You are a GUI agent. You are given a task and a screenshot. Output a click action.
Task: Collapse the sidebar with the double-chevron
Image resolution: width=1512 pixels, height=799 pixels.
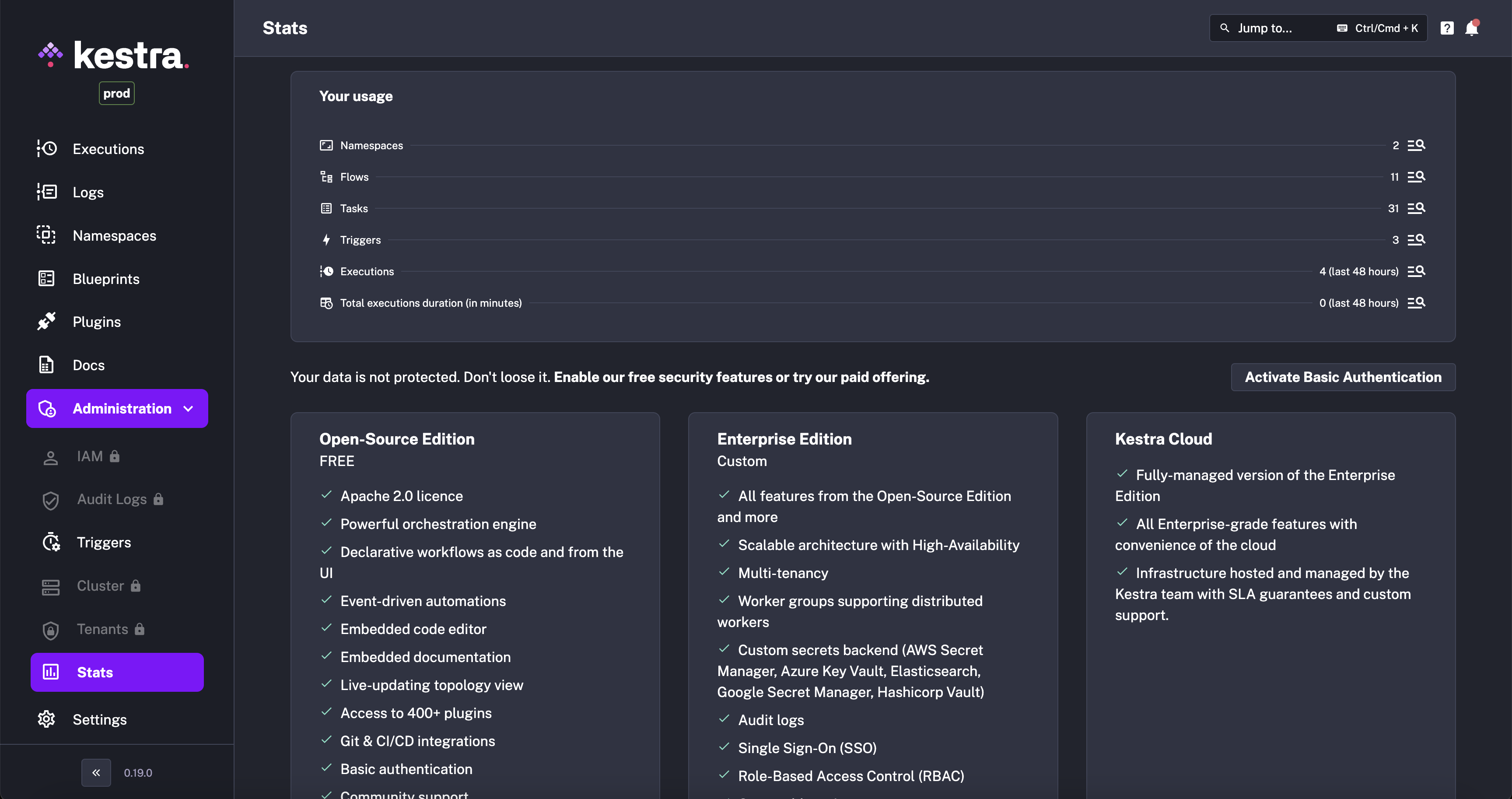(x=96, y=773)
